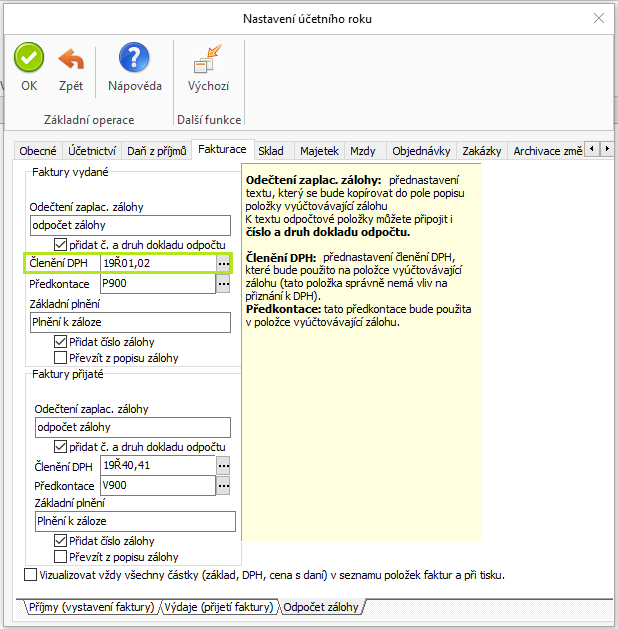
Task: Restore defaults with the Výchozí icon
Action: click(x=208, y=59)
